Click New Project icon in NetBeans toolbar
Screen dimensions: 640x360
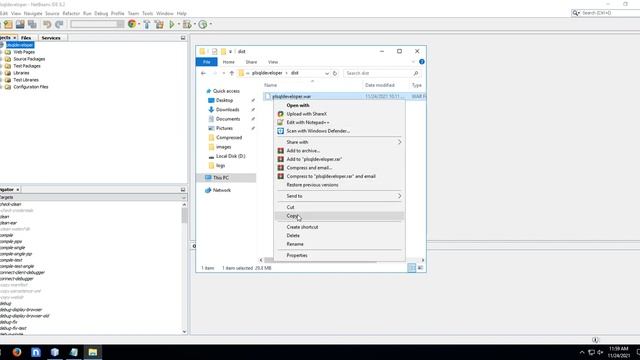8,24
